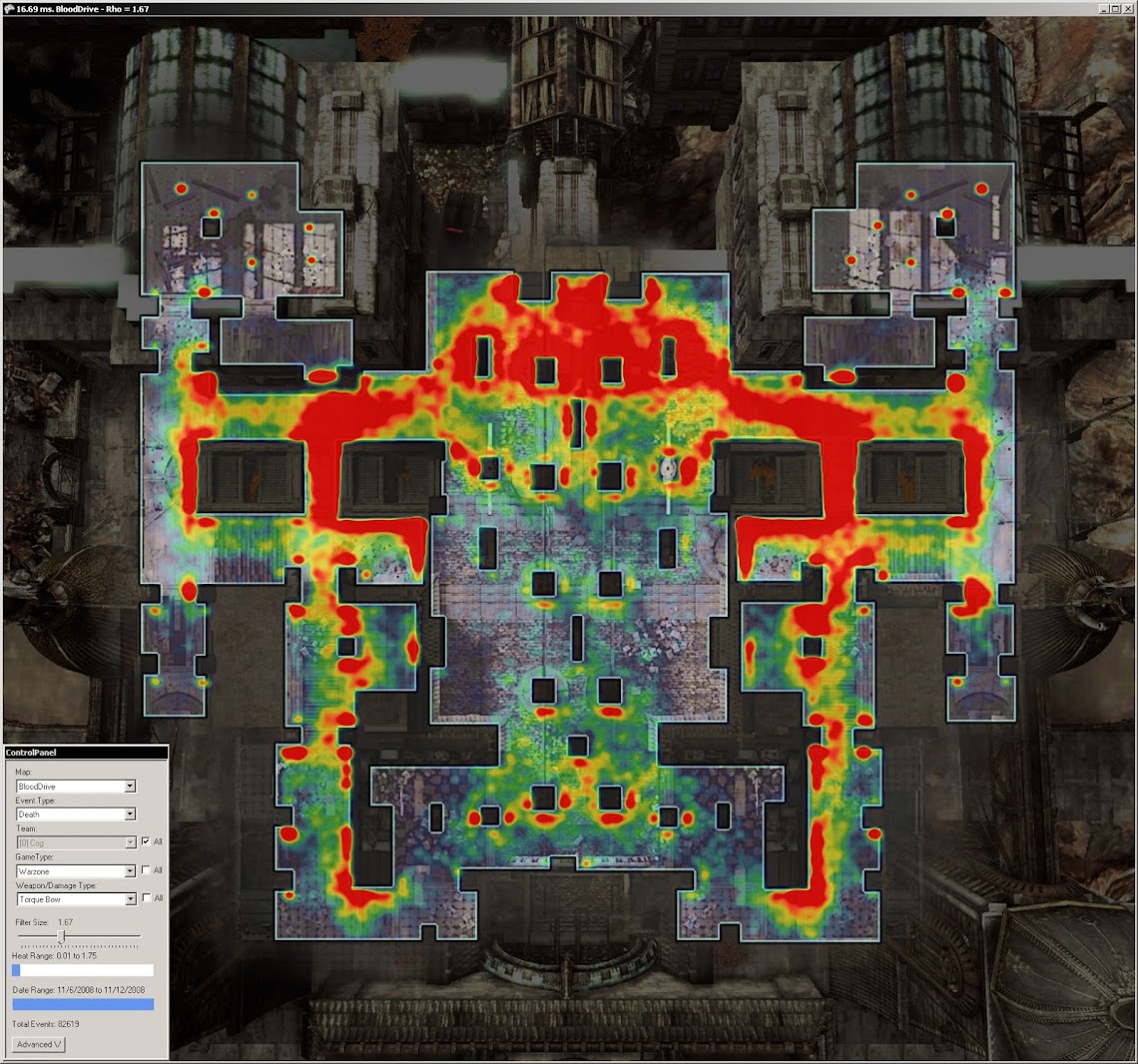This screenshot has height=1064, width=1138.
Task: Click the Heat Range: 0.01 to 1.75 label
Action: pyautogui.click(x=55, y=956)
